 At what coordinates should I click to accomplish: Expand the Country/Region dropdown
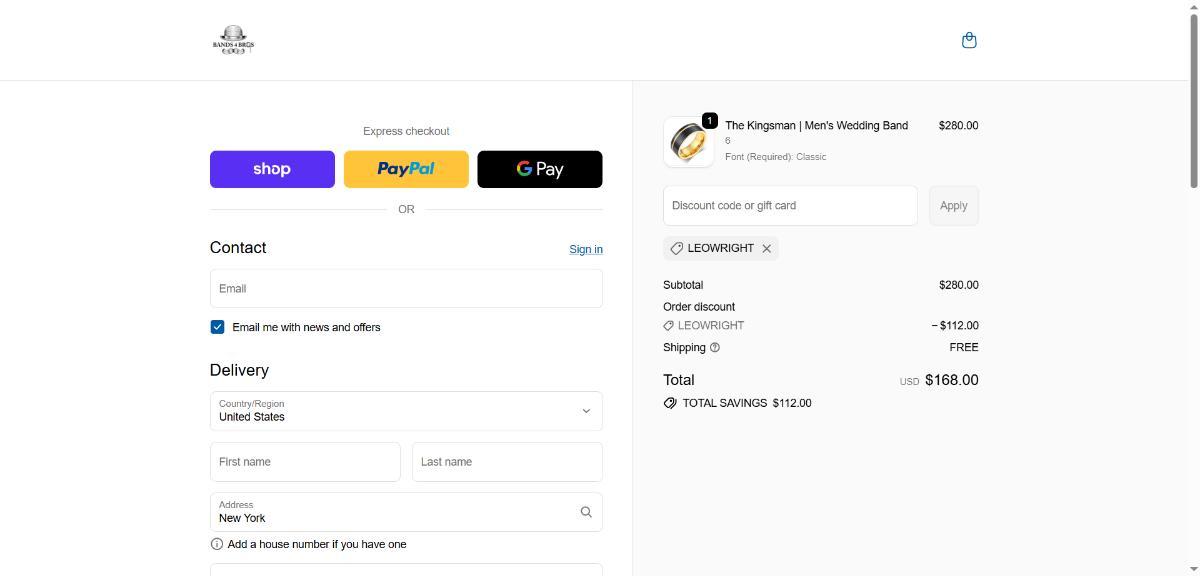[406, 411]
